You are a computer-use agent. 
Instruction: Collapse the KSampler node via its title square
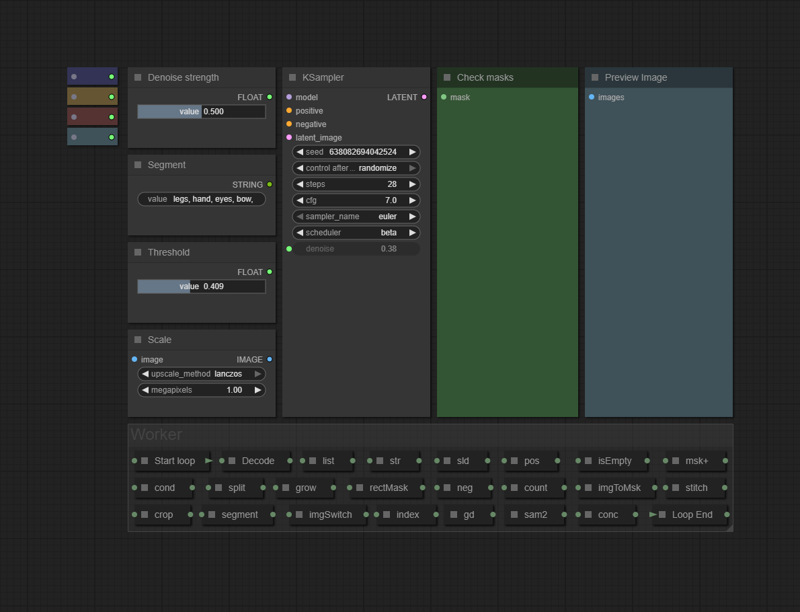pyautogui.click(x=292, y=78)
